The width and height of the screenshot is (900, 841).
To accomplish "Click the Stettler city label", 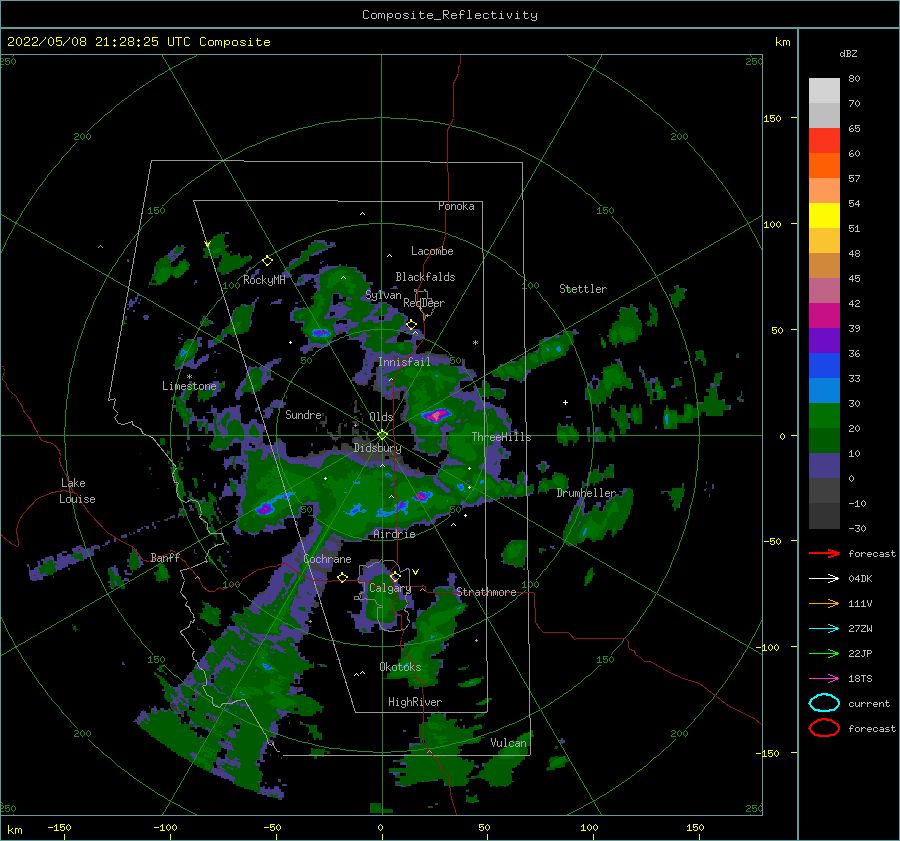I will click(x=583, y=289).
